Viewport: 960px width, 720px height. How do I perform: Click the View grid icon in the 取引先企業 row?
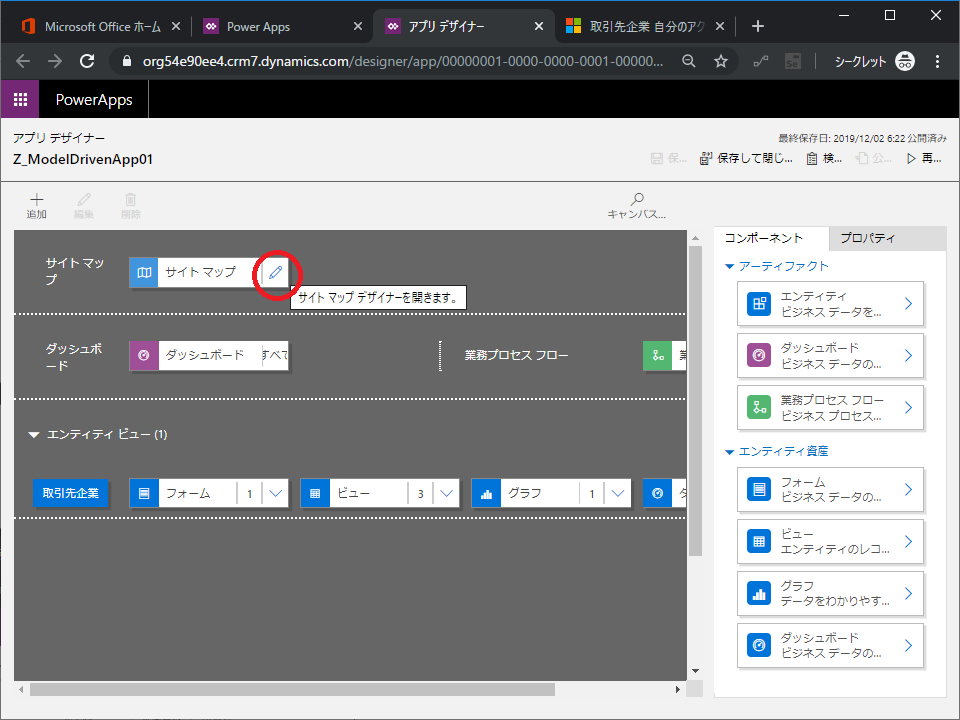[315, 493]
